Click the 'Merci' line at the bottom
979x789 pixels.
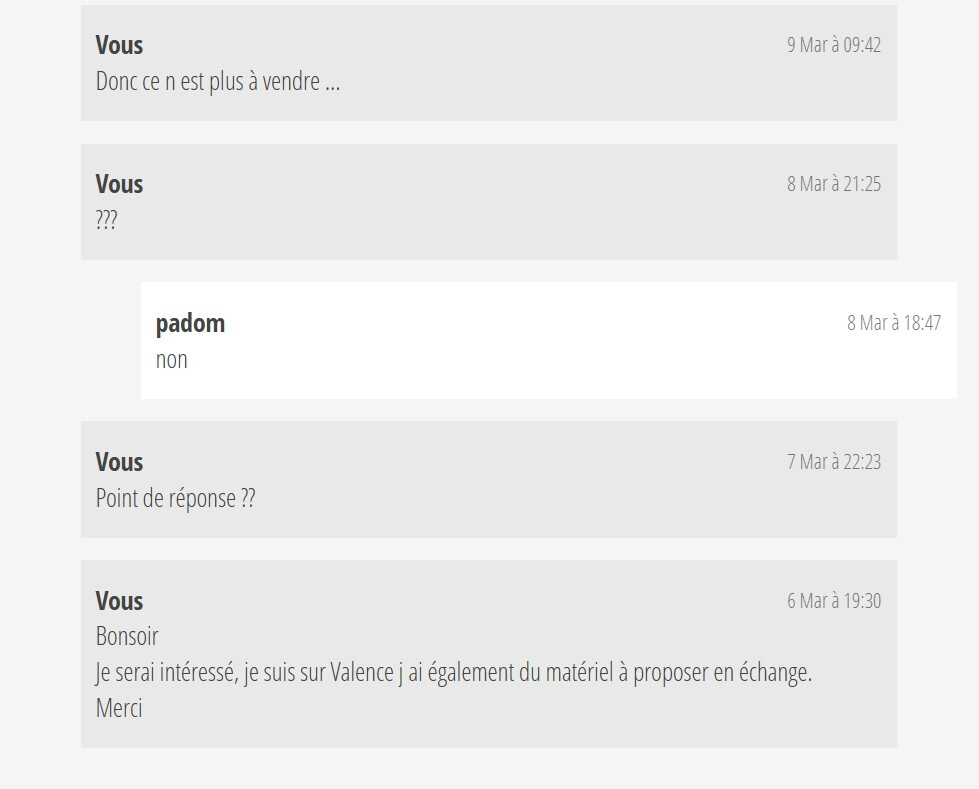[119, 708]
